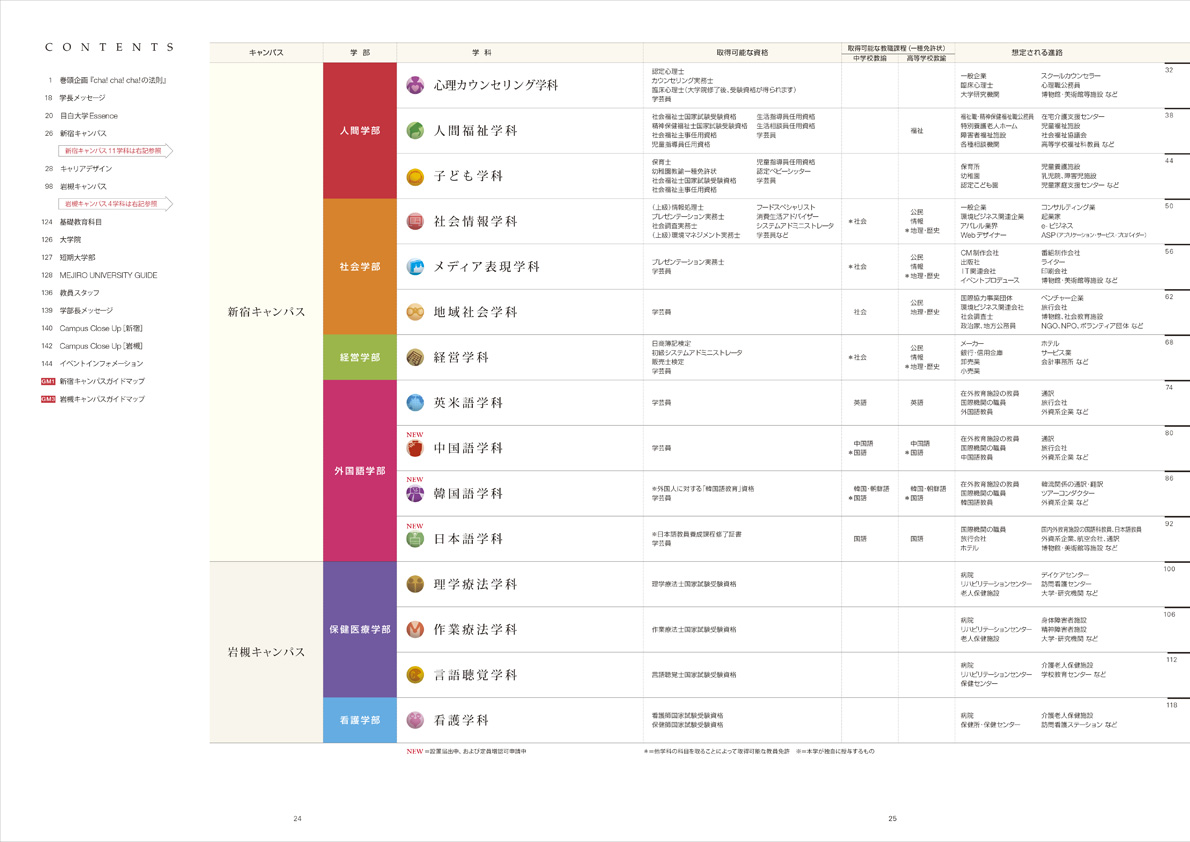Click the red 人間学部 faculty block
Image resolution: width=1190 pixels, height=842 pixels.
360,131
